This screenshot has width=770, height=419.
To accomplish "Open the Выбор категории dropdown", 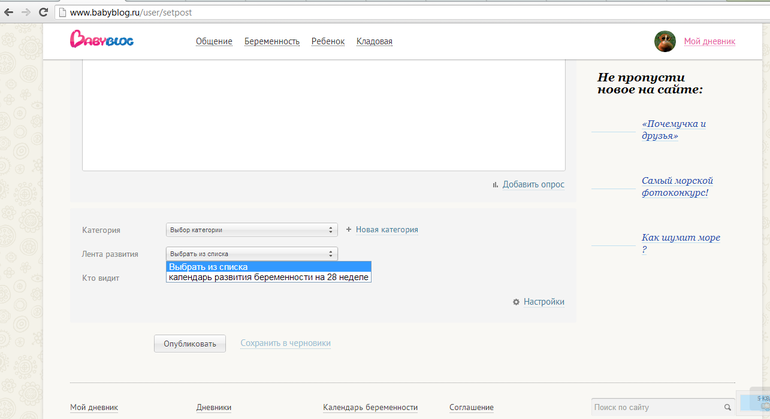I will coord(251,229).
